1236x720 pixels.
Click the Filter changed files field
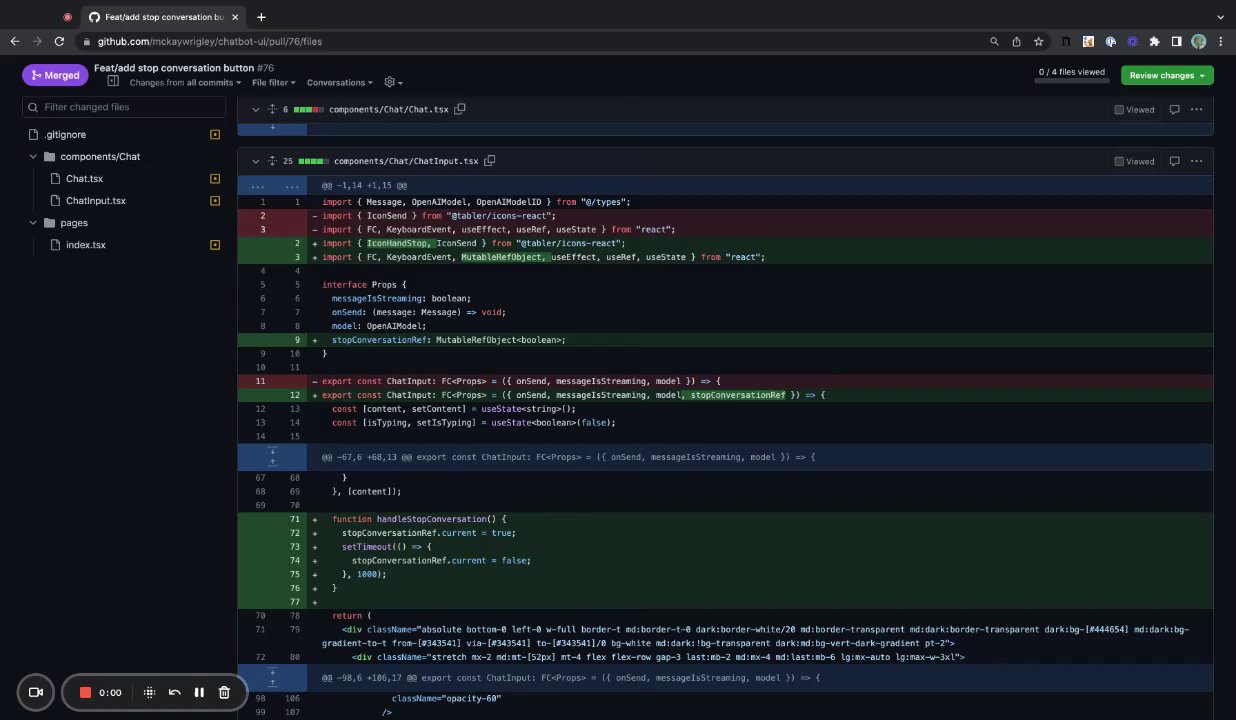[x=124, y=107]
